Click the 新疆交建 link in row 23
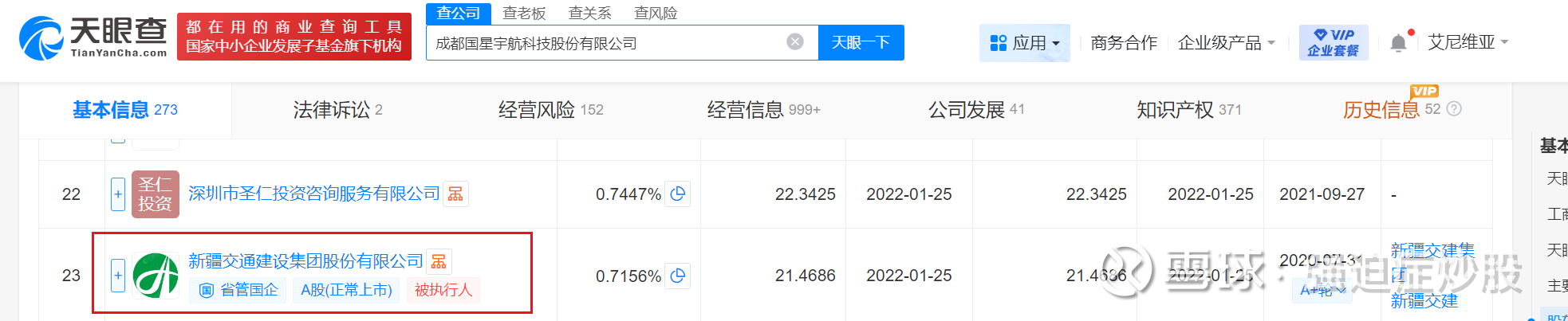 pyautogui.click(x=1424, y=301)
